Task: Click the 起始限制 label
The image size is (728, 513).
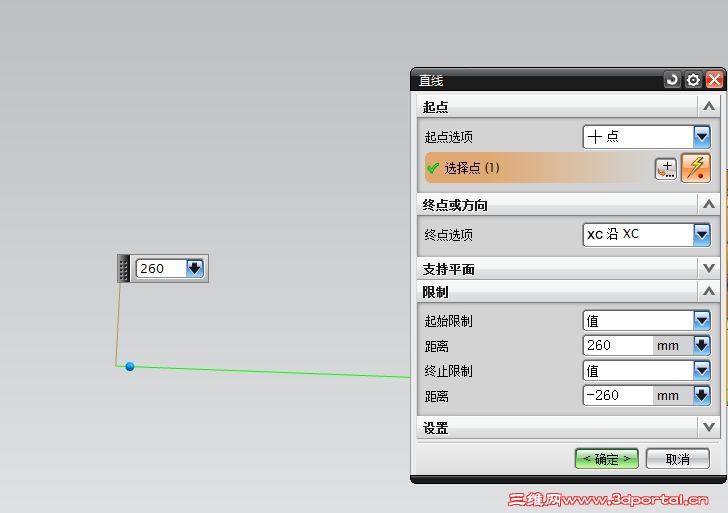Action: pos(448,321)
